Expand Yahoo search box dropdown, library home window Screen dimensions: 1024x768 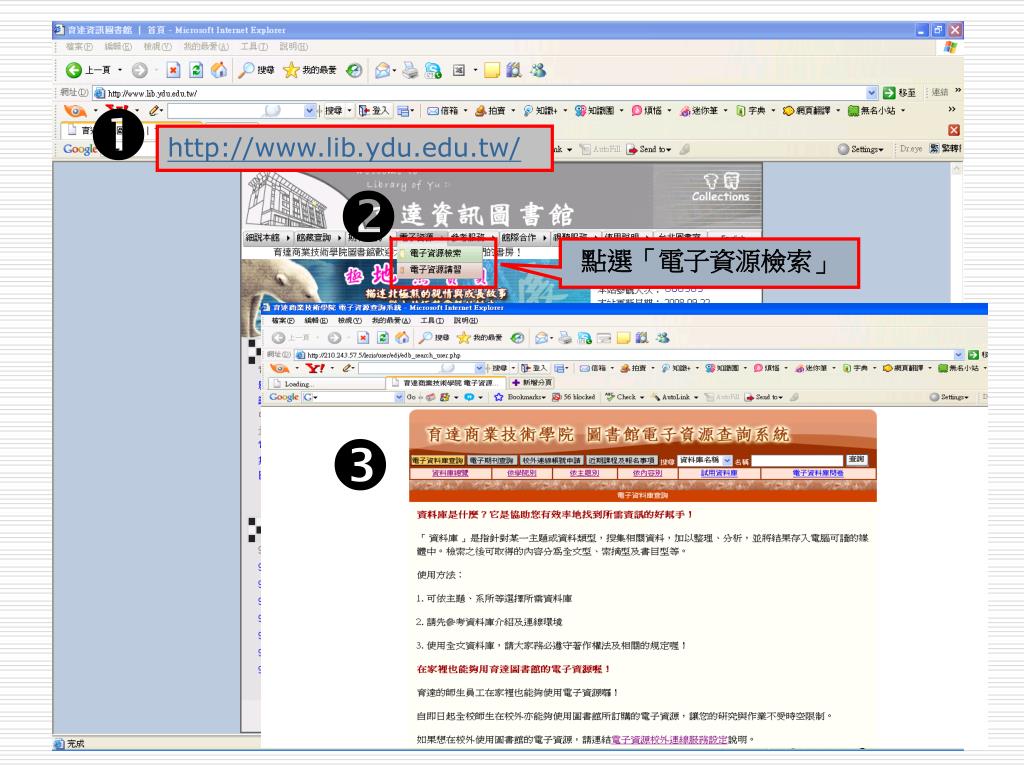pyautogui.click(x=310, y=111)
